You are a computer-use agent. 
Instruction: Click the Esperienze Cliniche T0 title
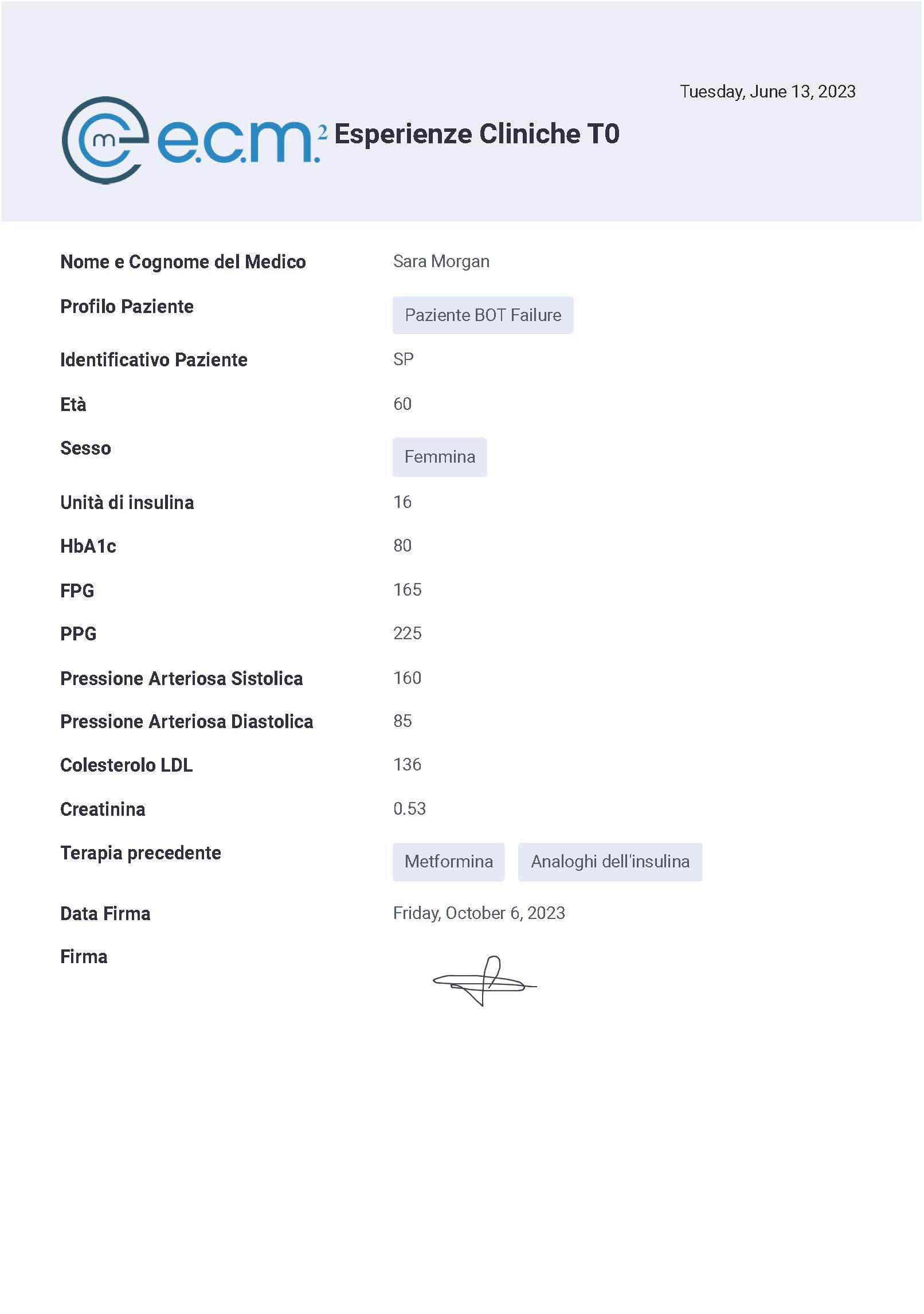tap(477, 134)
